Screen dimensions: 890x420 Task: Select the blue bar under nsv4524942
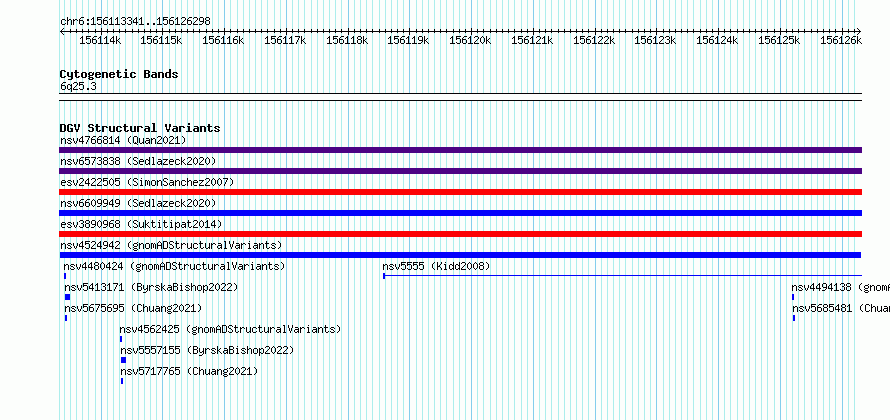pos(460,255)
